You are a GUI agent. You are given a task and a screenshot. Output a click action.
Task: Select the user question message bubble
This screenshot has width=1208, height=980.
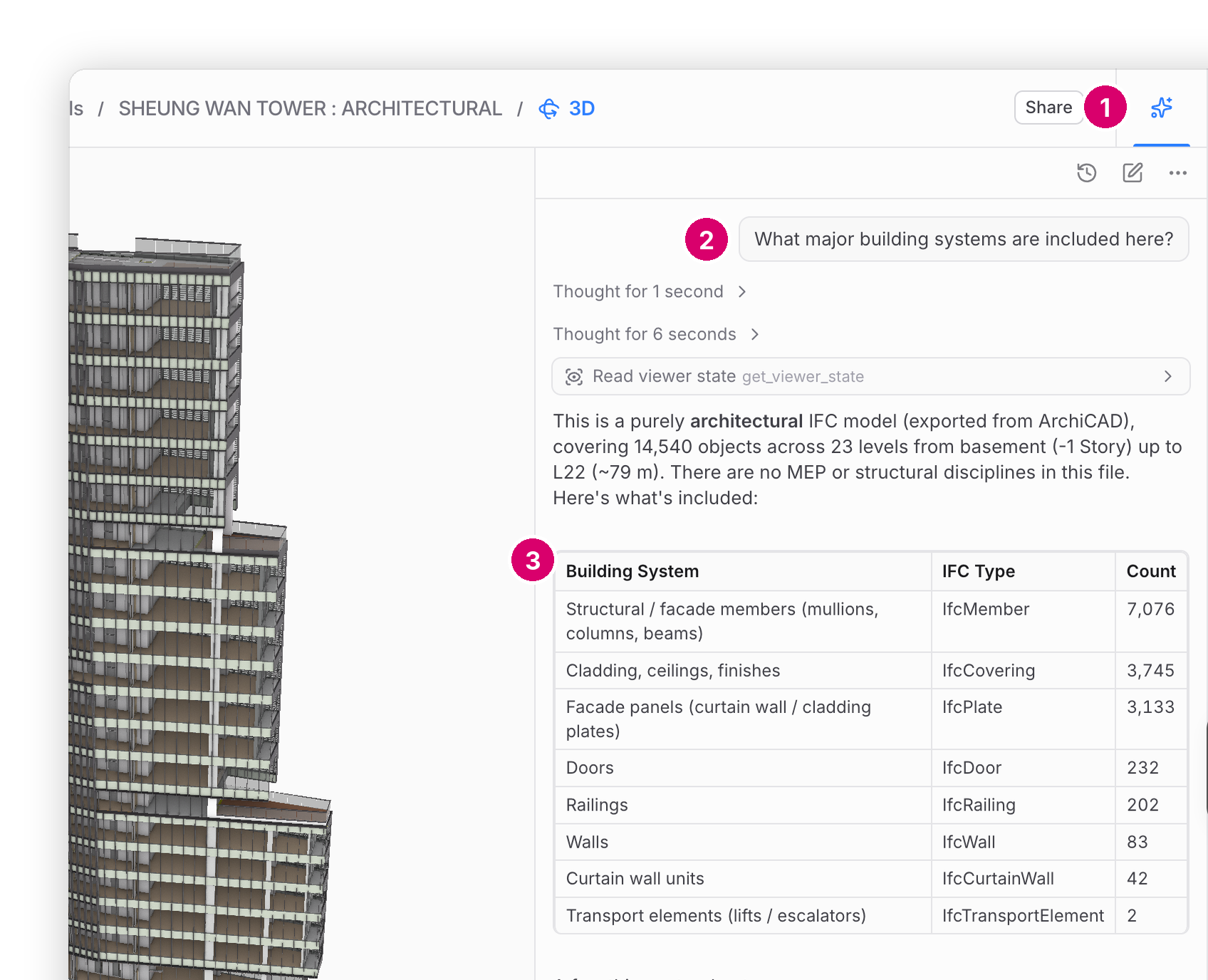pyautogui.click(x=963, y=239)
